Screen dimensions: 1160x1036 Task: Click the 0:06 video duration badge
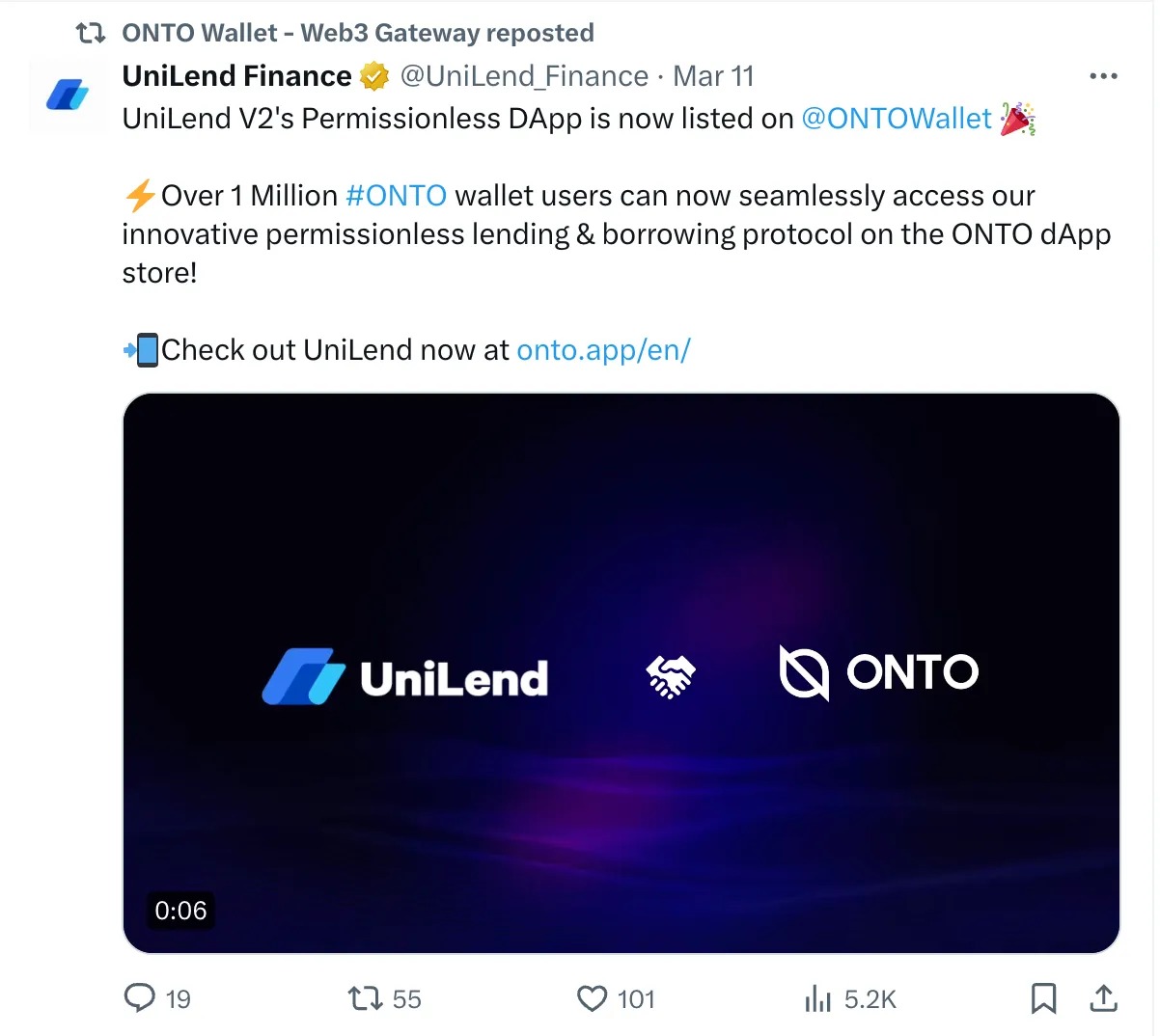(x=180, y=911)
